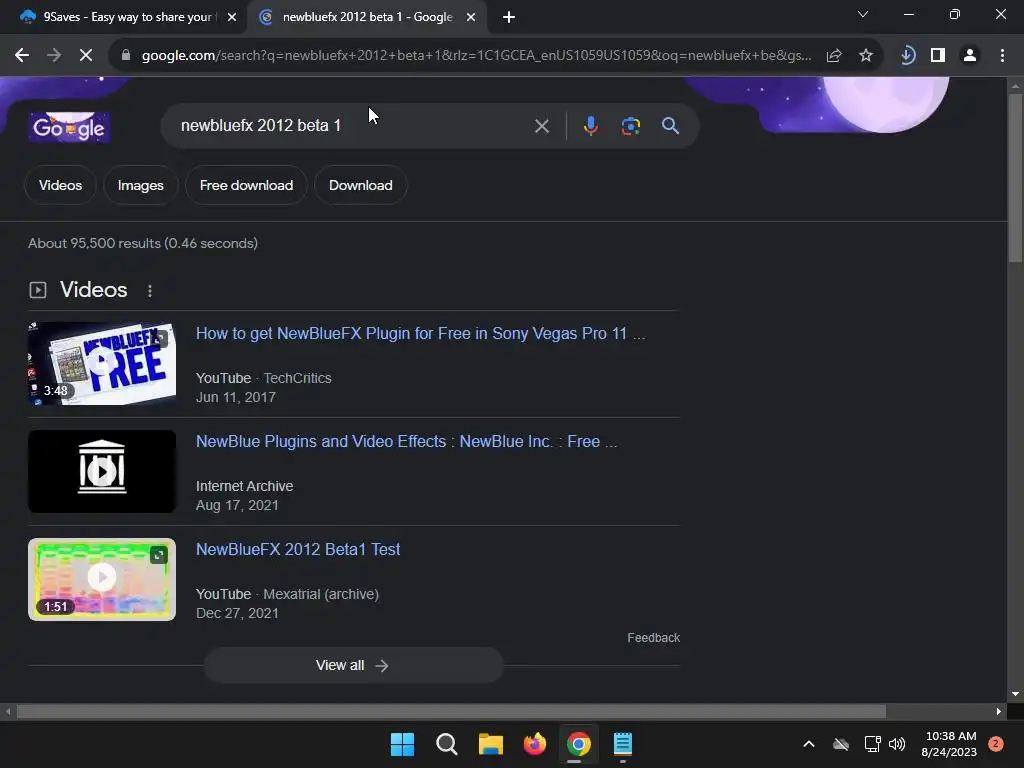
Task: Close the 9Saves tab
Action: coord(232,17)
